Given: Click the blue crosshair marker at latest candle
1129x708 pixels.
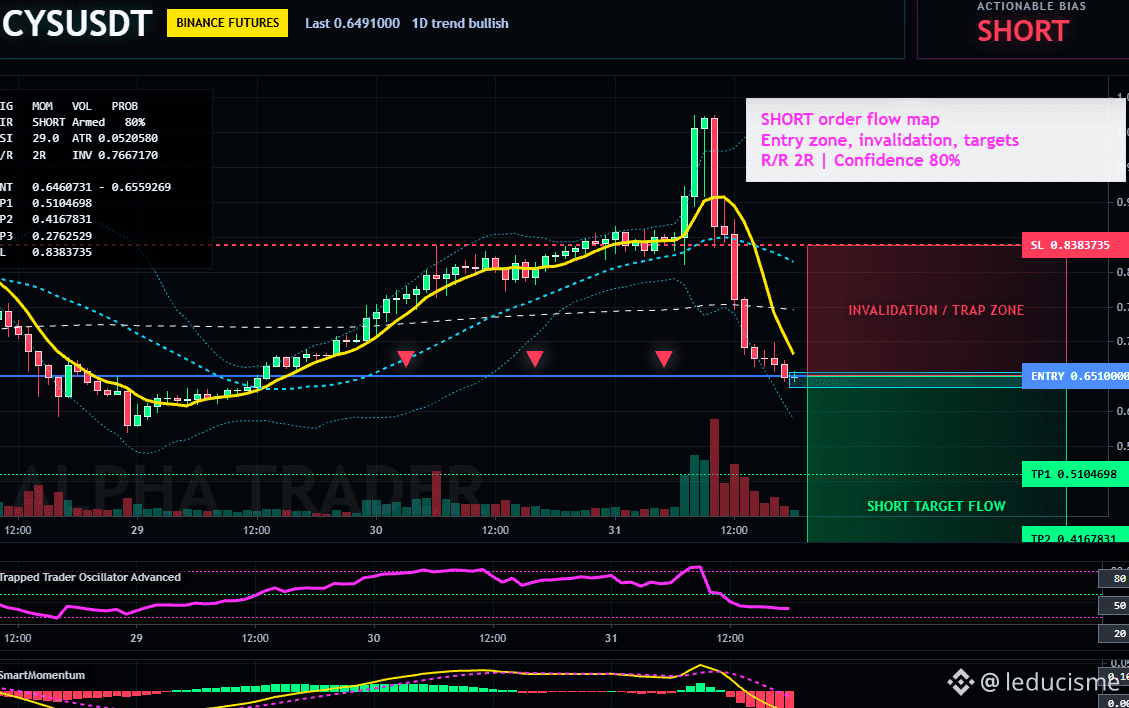Looking at the screenshot, I should coord(794,377).
